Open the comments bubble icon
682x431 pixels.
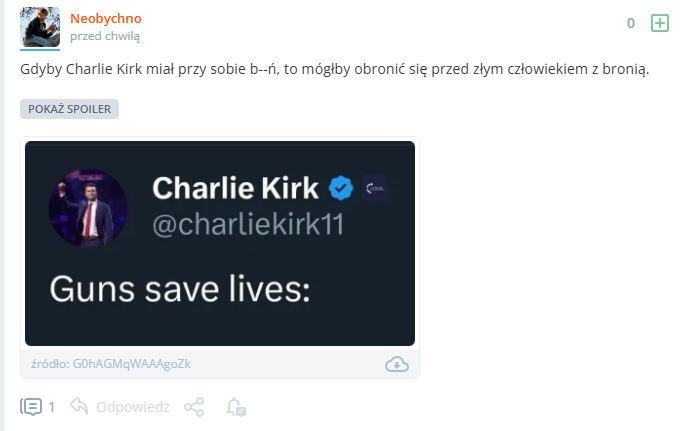tap(31, 407)
